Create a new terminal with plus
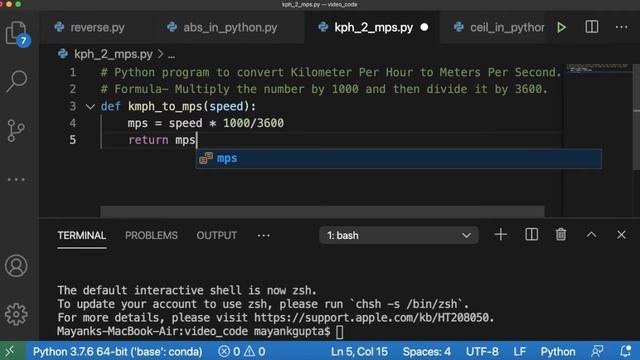Image resolution: width=640 pixels, height=360 pixels. pyautogui.click(x=501, y=235)
